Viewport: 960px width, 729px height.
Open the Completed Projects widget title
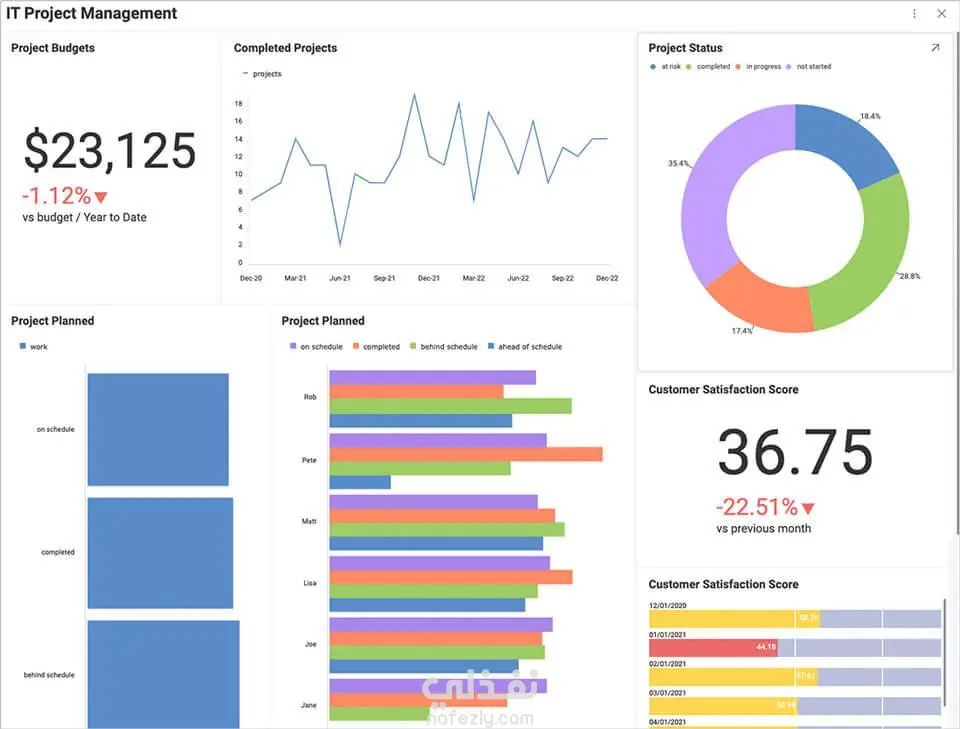[285, 48]
